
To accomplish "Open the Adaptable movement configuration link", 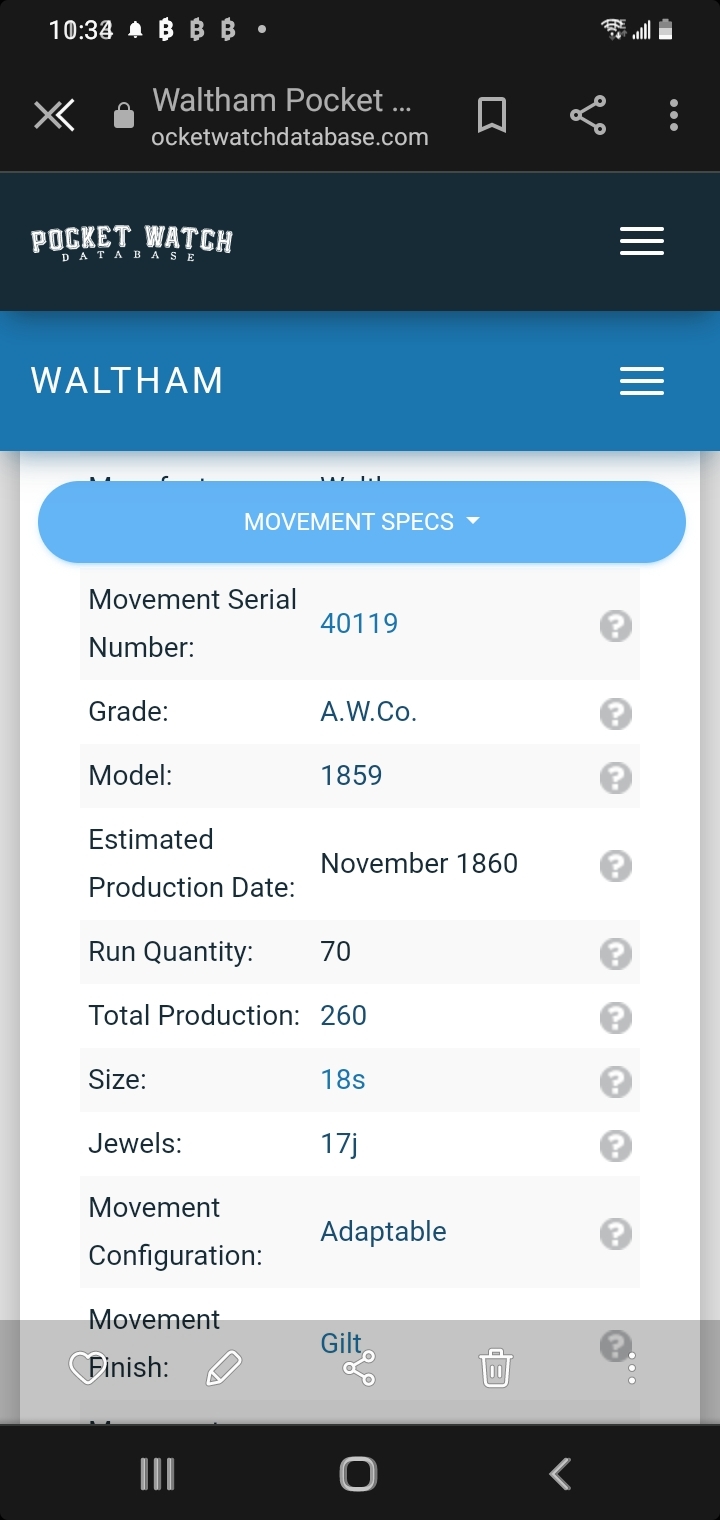I will (383, 1232).
